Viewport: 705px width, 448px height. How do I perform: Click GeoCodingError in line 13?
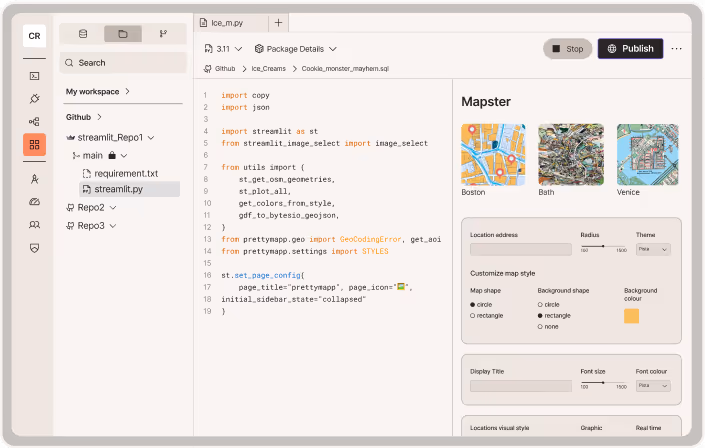pyautogui.click(x=370, y=239)
